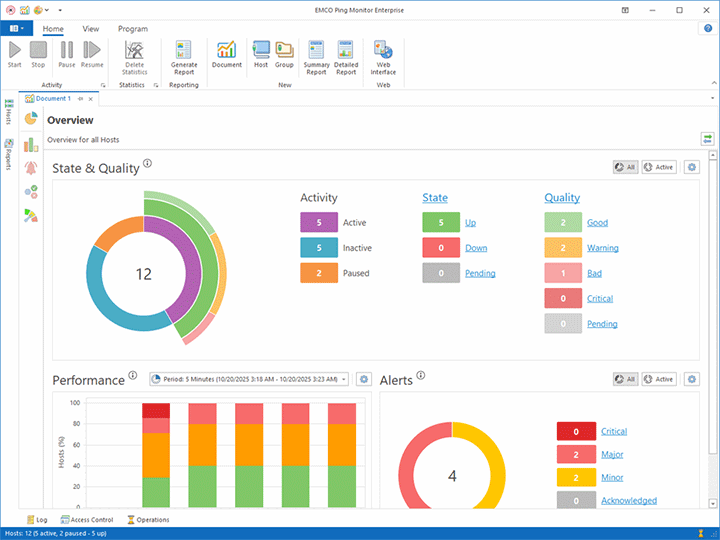Image resolution: width=720 pixels, height=540 pixels.
Task: Add a new Host
Action: click(261, 54)
